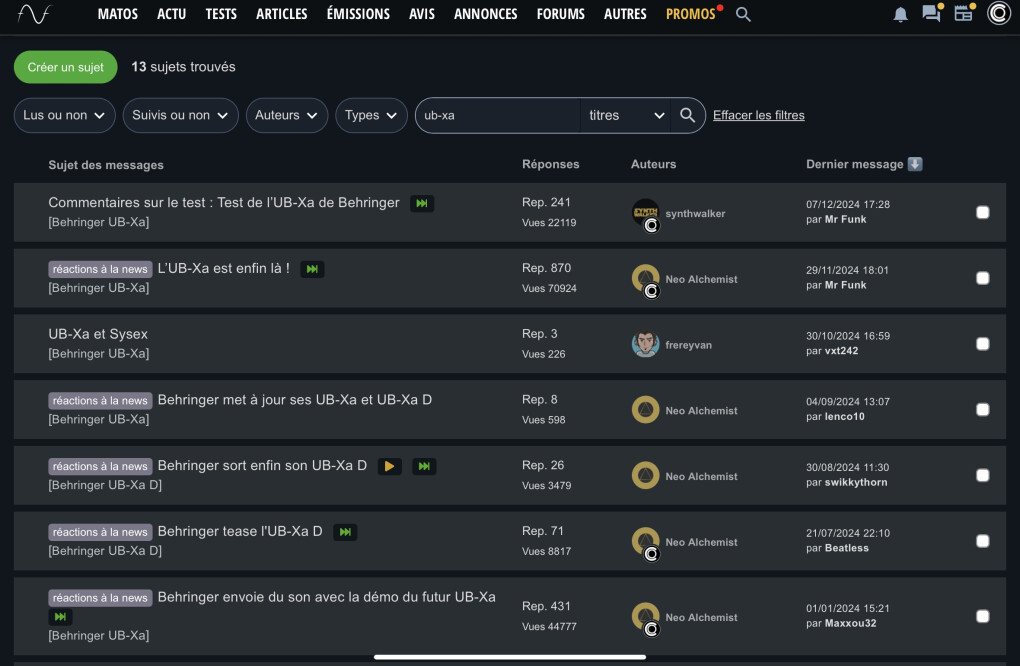The image size is (1020, 666).
Task: Open thread UB-Xa et Sysex
Action: pyautogui.click(x=98, y=334)
